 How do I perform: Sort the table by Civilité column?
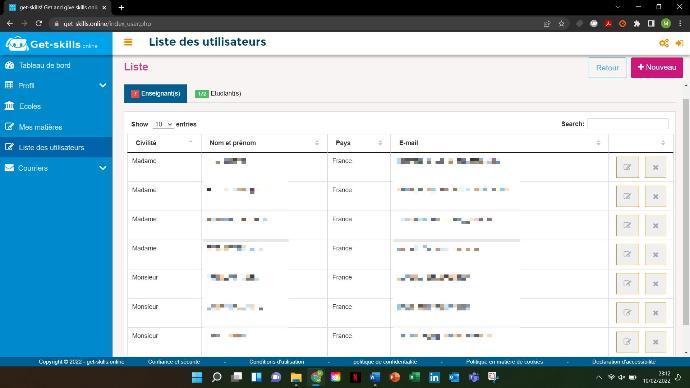click(164, 143)
